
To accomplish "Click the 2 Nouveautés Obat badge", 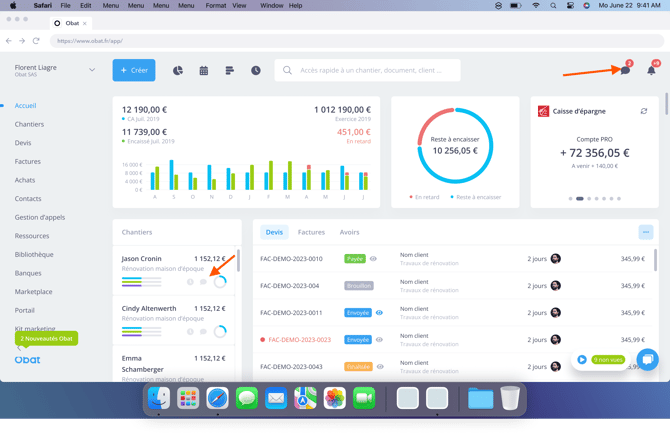I will (46, 339).
